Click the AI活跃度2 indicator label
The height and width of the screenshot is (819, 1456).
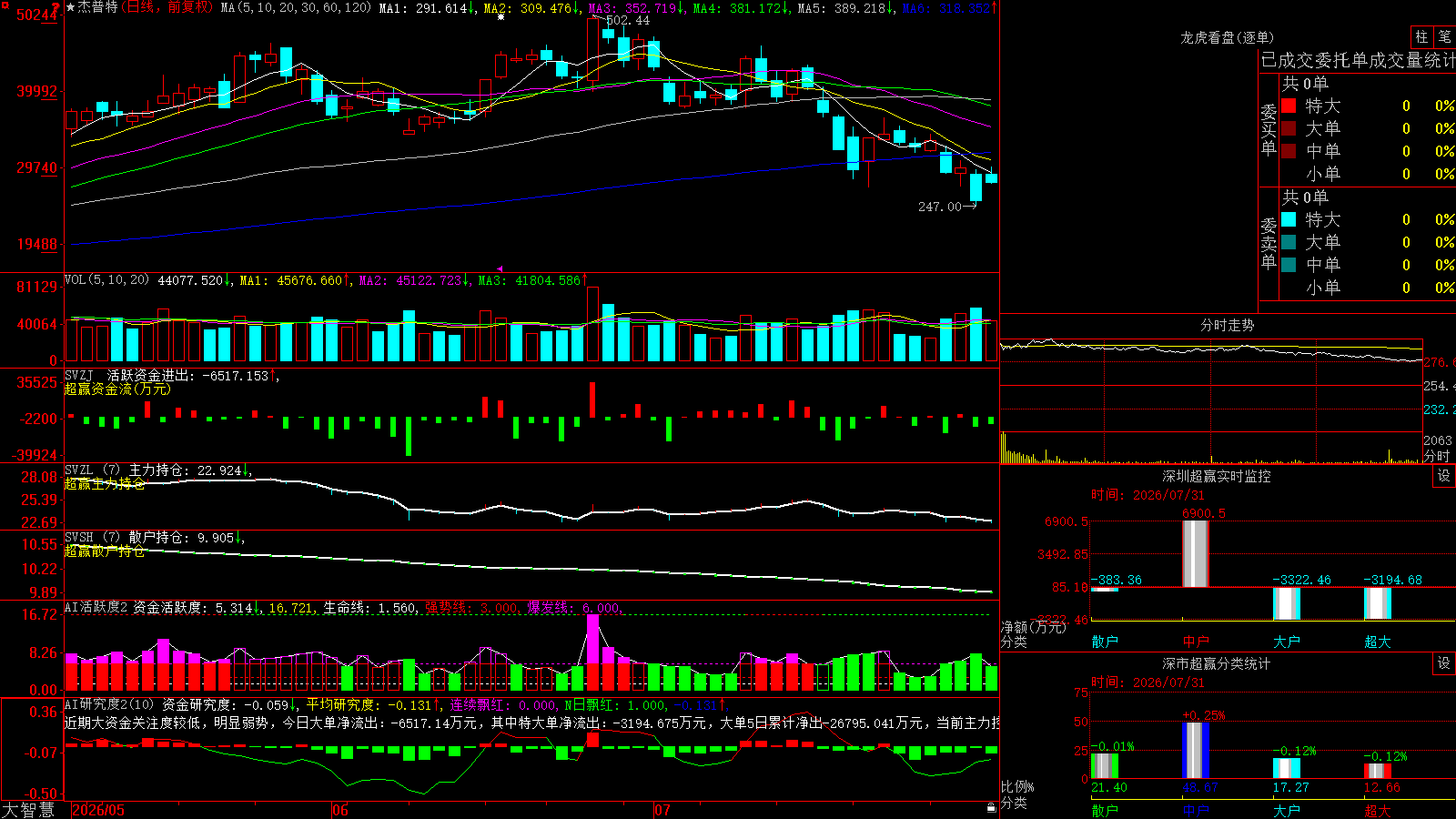coord(96,607)
